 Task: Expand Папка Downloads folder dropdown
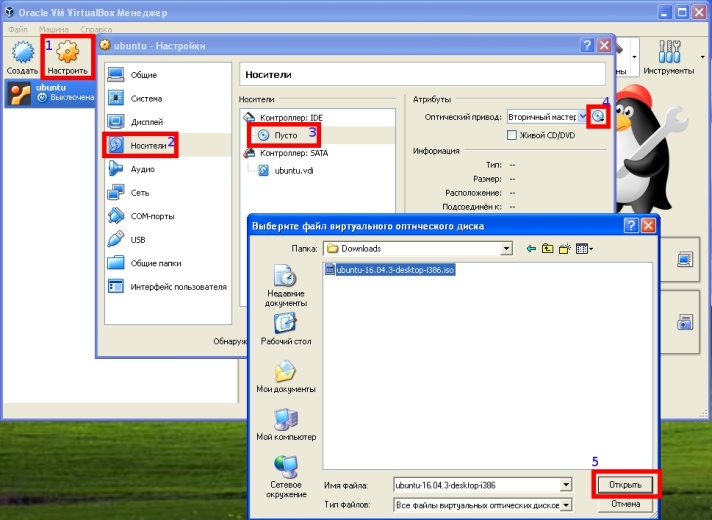click(506, 248)
